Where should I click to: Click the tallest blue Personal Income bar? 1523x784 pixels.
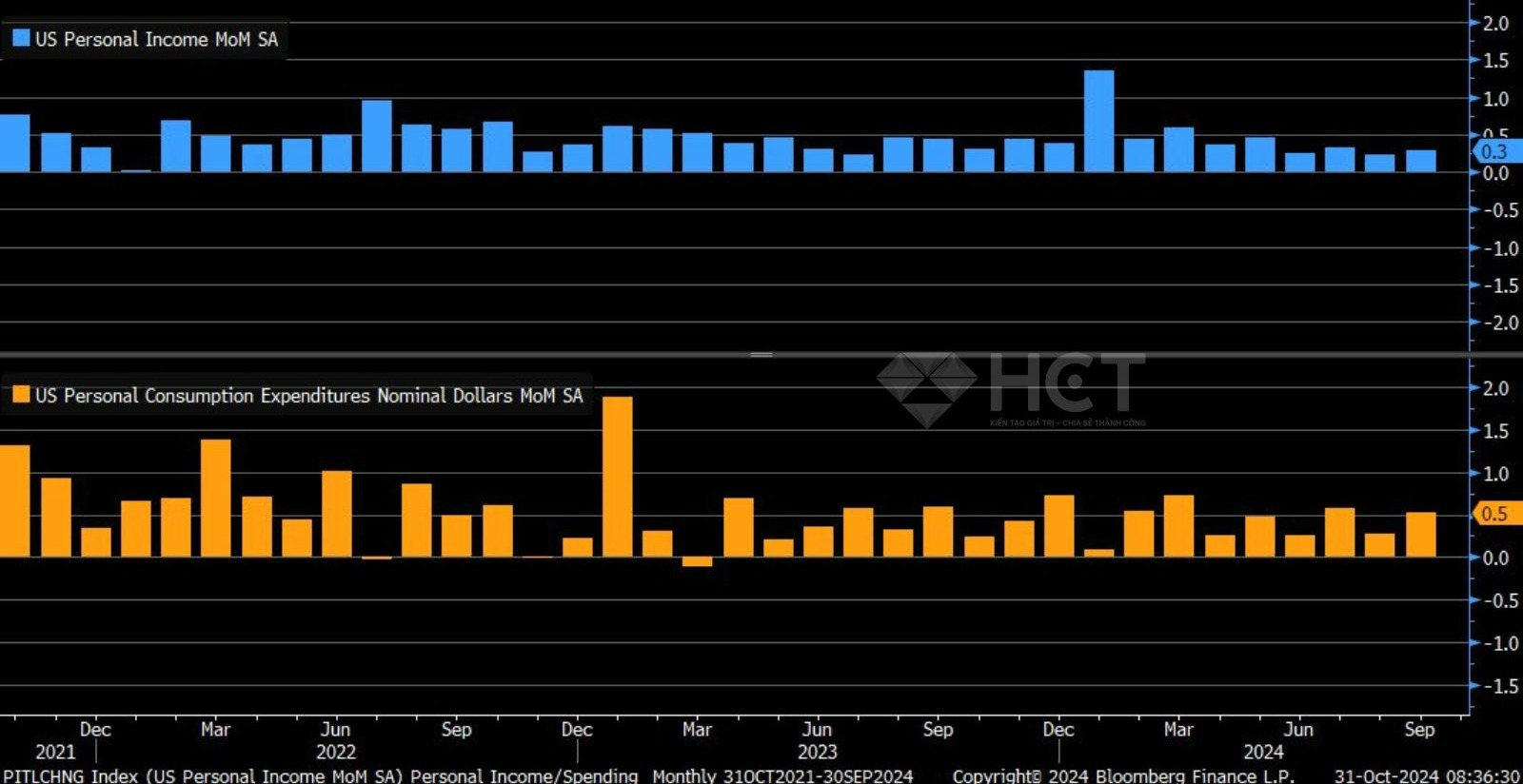tap(1098, 121)
